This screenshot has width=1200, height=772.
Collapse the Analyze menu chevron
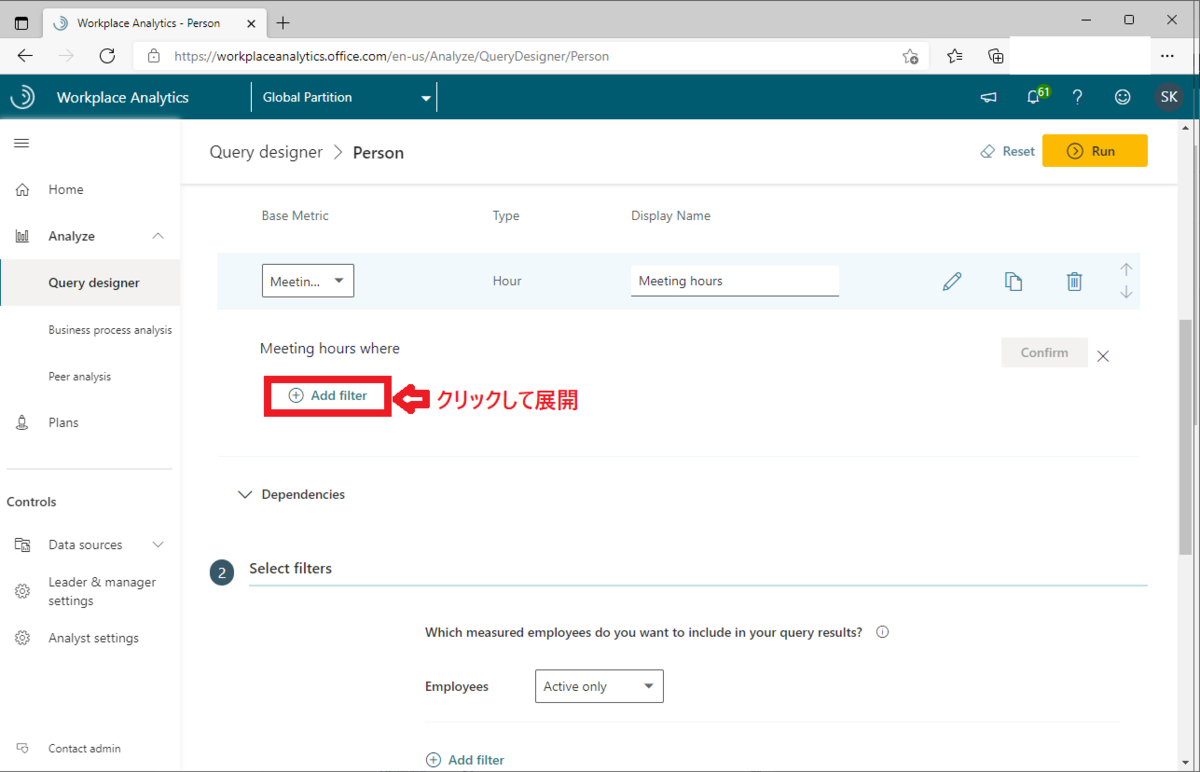[x=158, y=236]
